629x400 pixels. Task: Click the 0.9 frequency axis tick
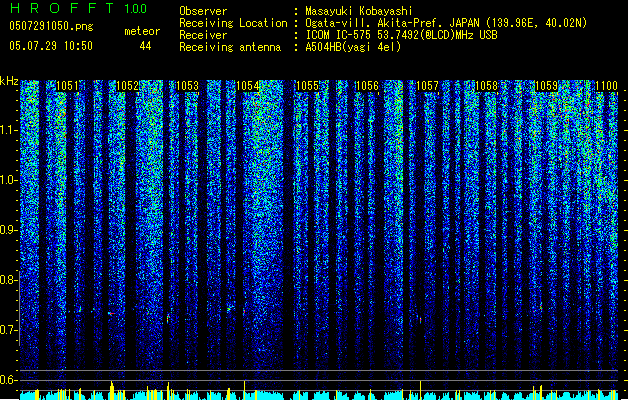click(8, 230)
